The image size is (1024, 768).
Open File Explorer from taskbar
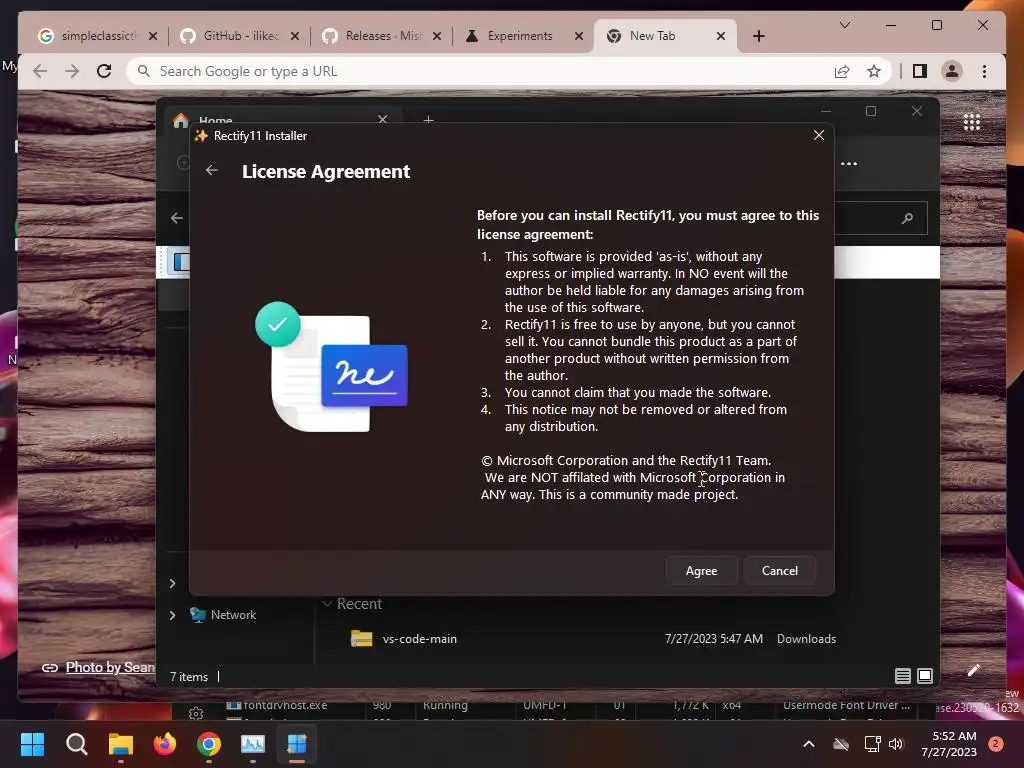[121, 743]
